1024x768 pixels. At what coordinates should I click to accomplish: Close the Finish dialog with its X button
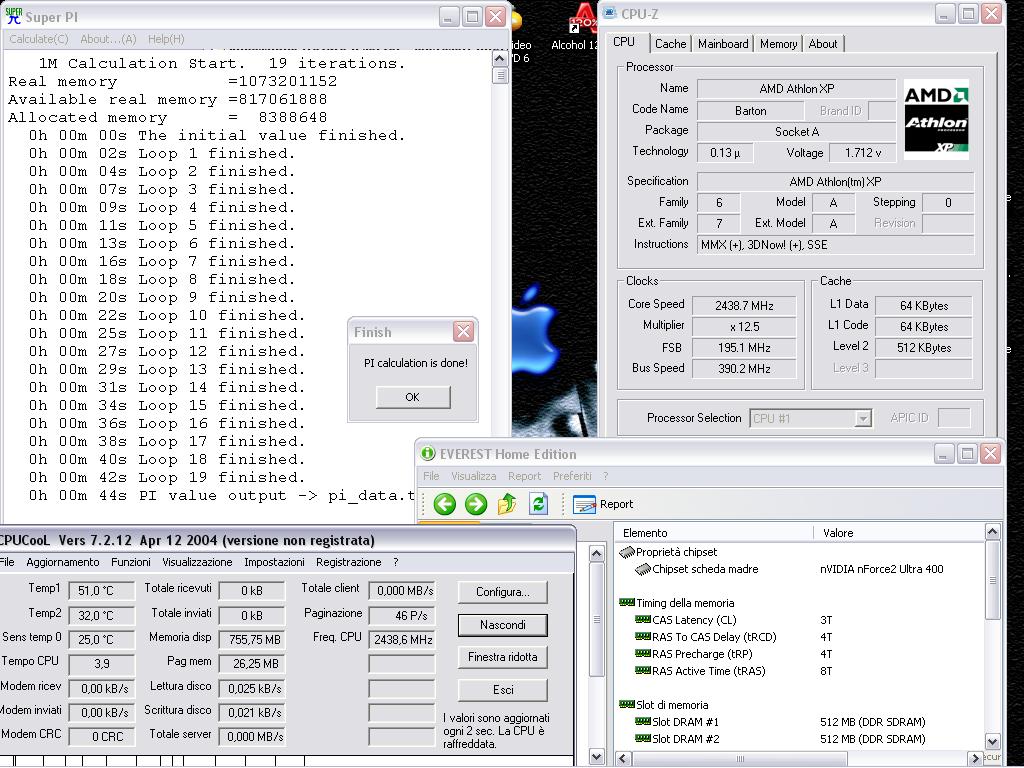click(x=463, y=332)
